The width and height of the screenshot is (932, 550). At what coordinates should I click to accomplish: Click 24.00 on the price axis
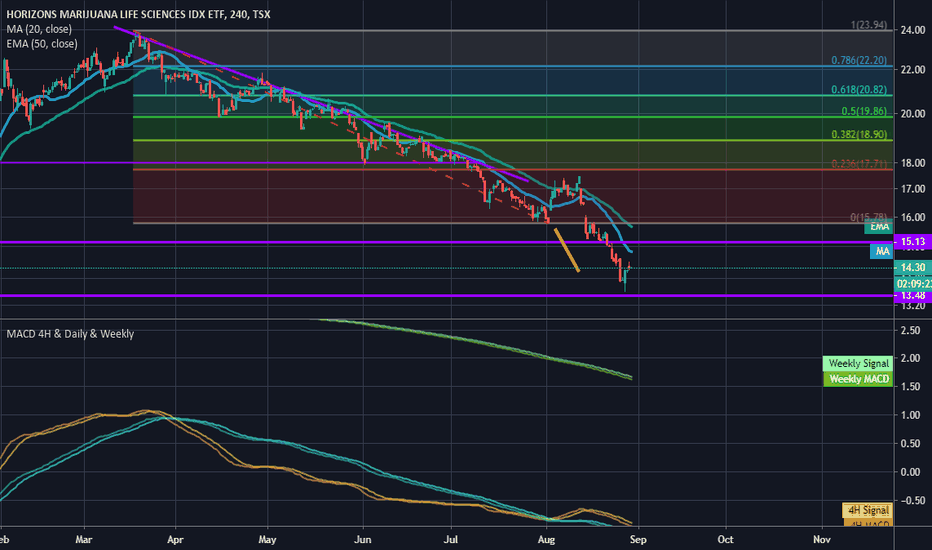point(913,30)
